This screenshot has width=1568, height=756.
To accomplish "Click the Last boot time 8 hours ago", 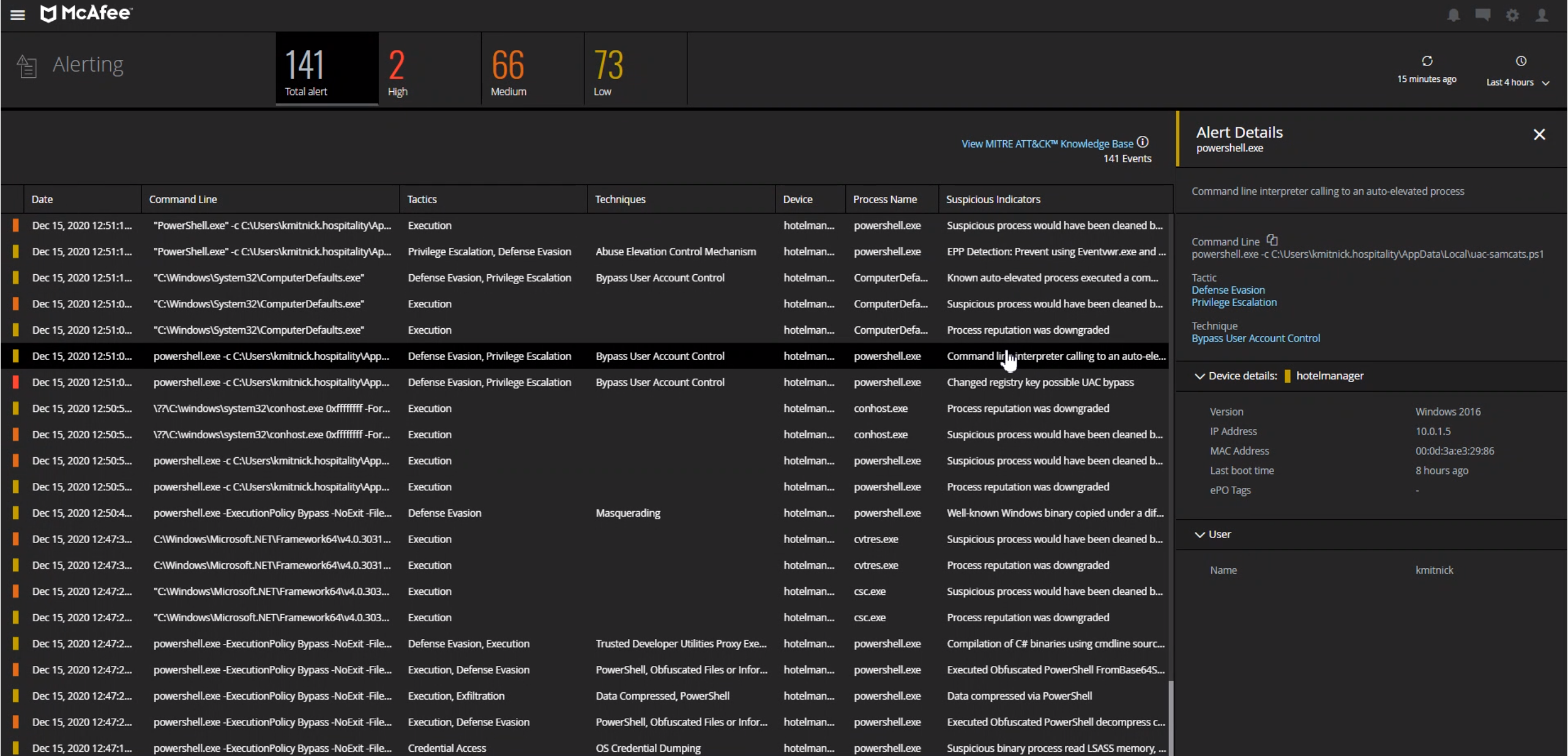I will point(1441,471).
